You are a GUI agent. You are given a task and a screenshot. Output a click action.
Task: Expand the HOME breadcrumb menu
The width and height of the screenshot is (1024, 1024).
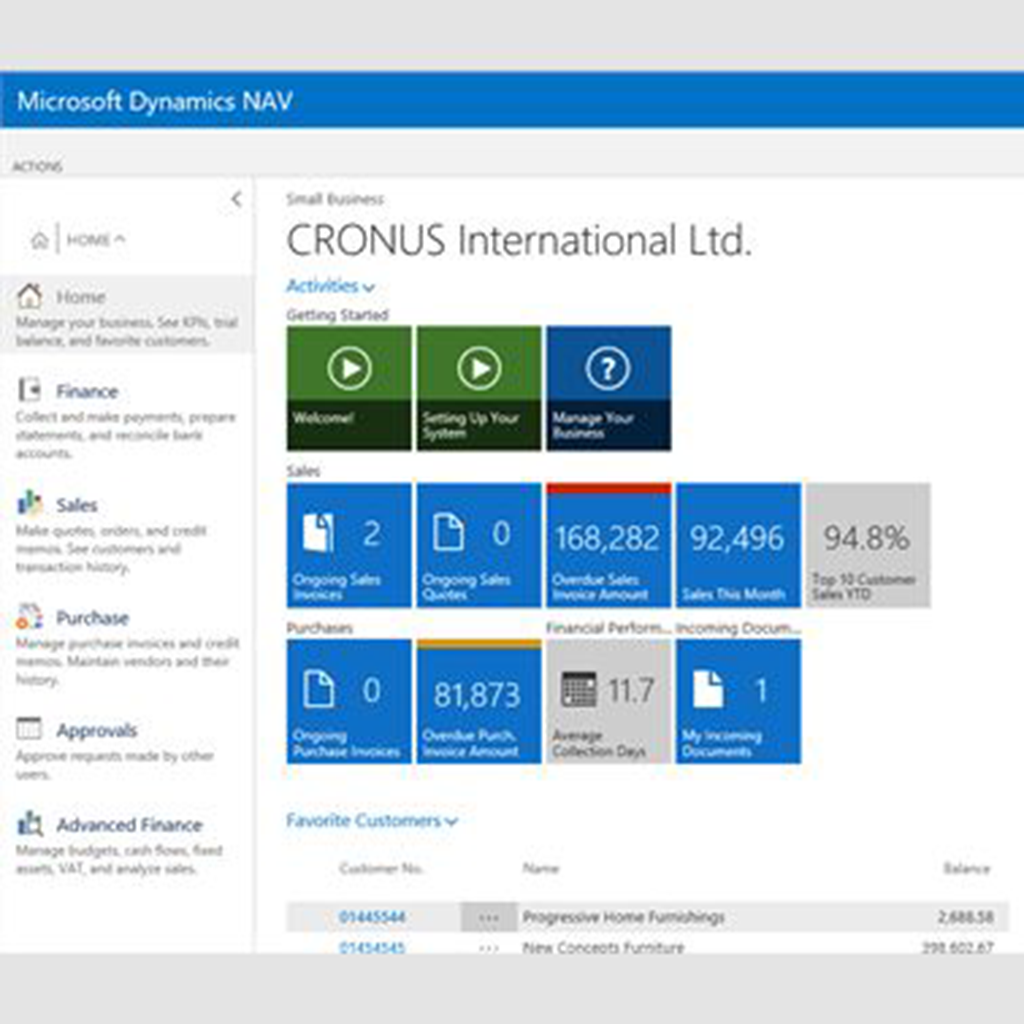point(95,240)
